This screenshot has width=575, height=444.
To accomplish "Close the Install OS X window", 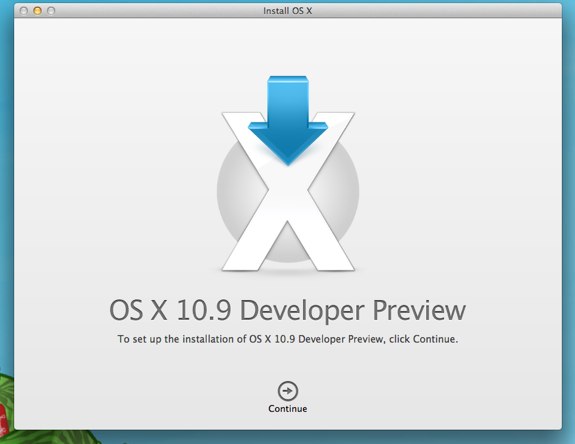I will 23,11.
